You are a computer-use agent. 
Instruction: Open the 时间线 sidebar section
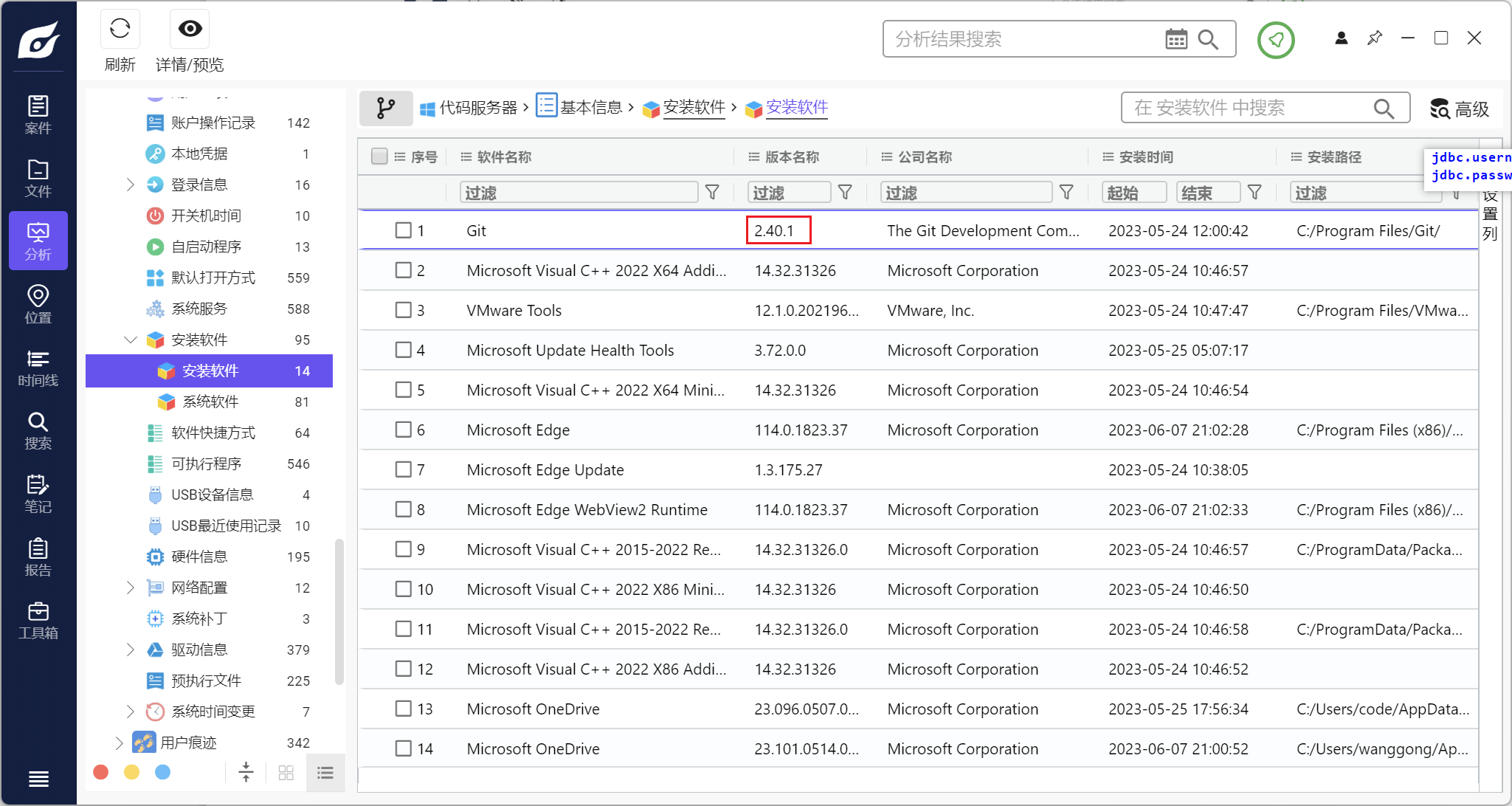click(x=38, y=367)
